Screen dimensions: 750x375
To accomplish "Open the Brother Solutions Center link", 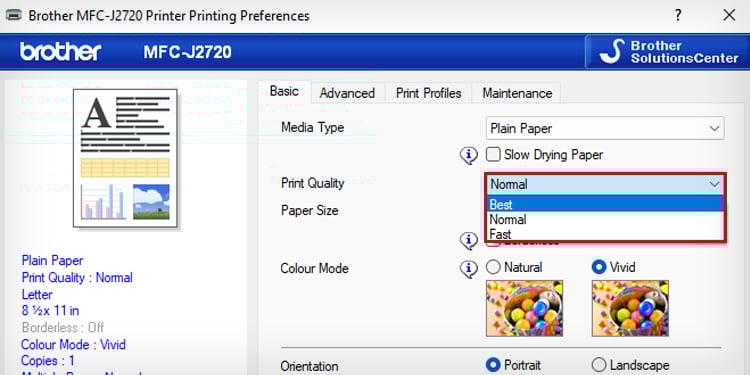I will pos(668,52).
